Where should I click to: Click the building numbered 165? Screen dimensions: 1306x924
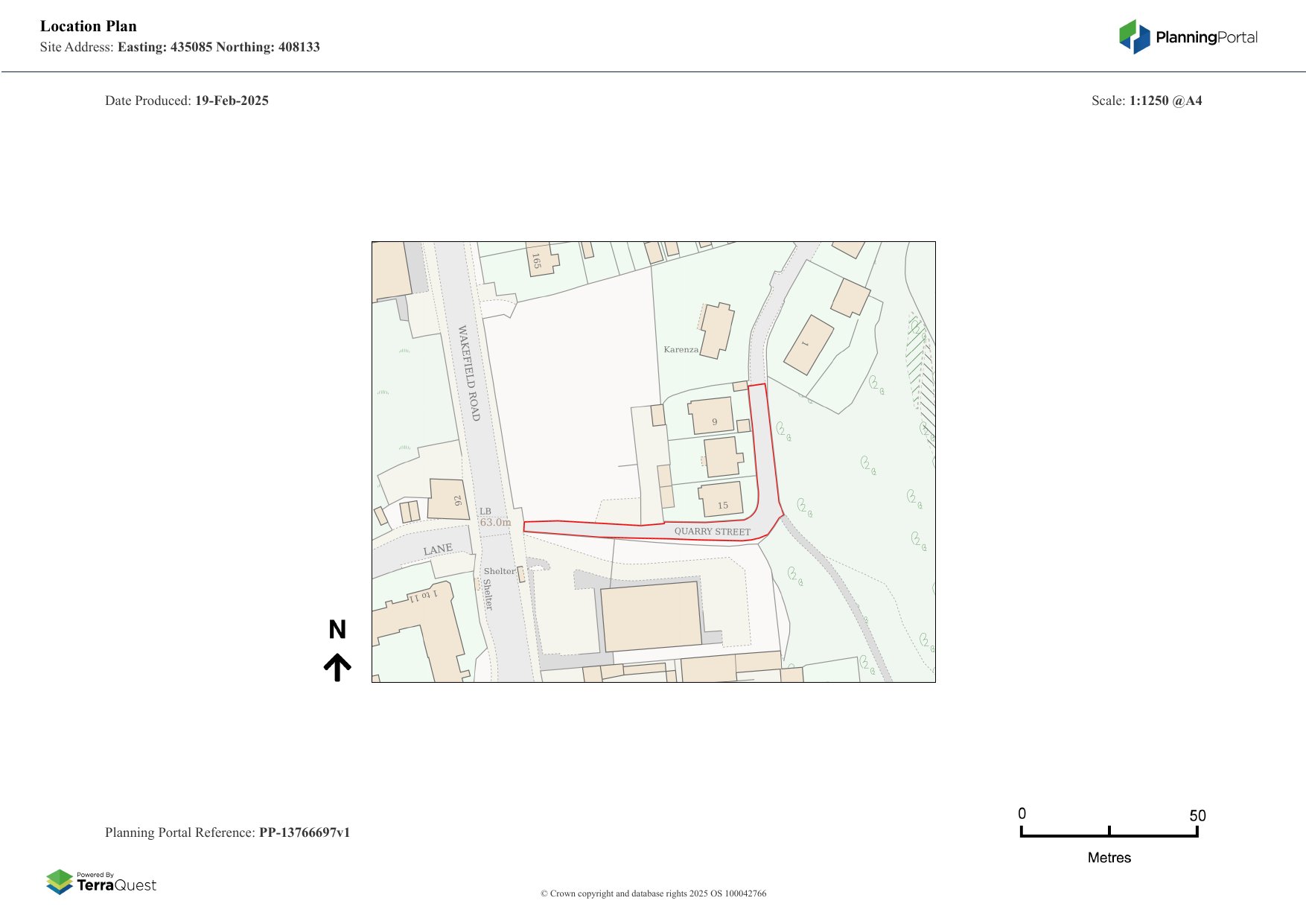541,259
